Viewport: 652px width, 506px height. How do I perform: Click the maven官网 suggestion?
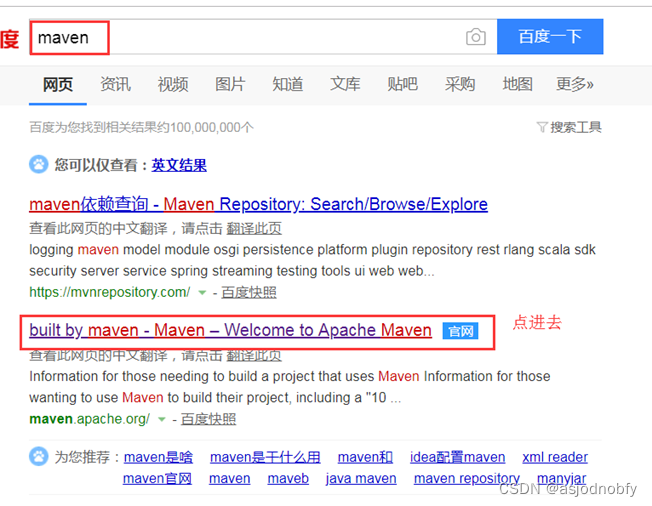coord(157,479)
